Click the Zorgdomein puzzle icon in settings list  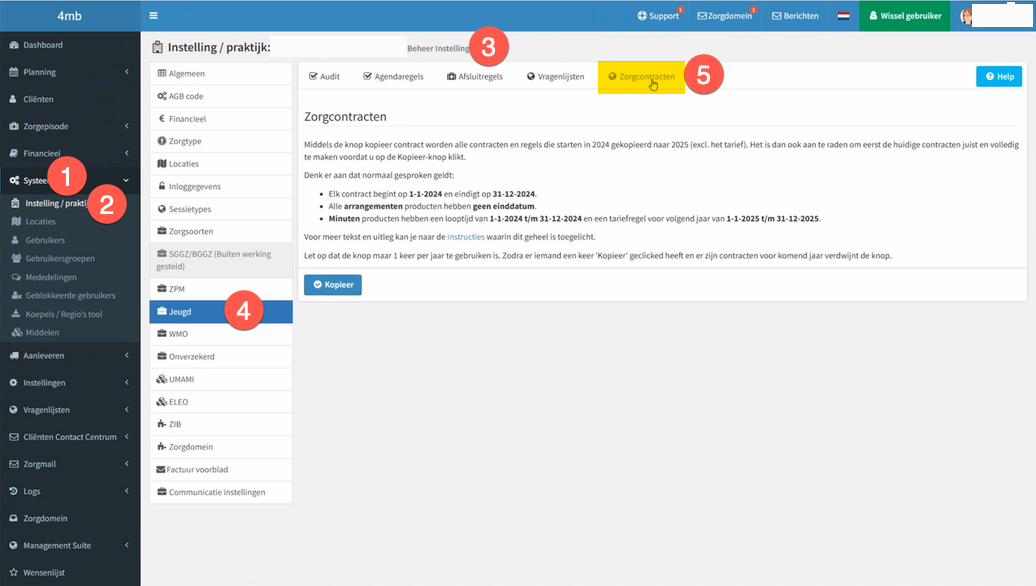[x=162, y=447]
